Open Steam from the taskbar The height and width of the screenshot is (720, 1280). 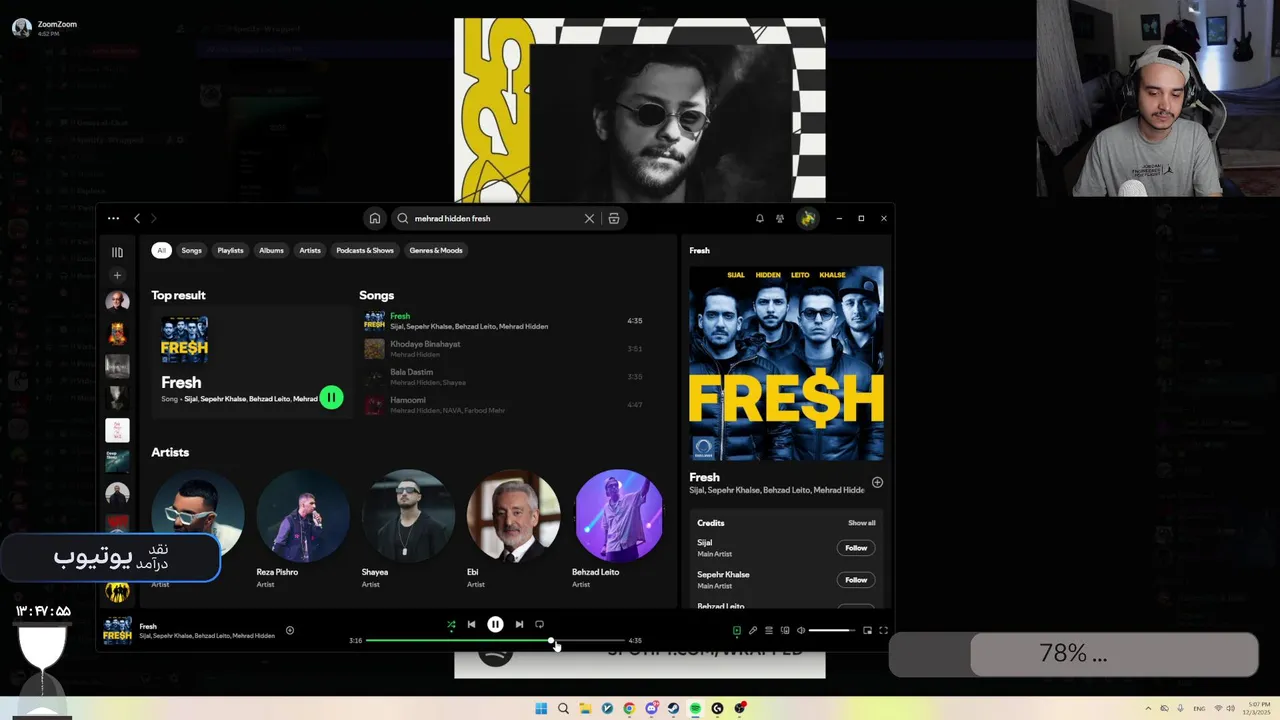click(x=673, y=708)
